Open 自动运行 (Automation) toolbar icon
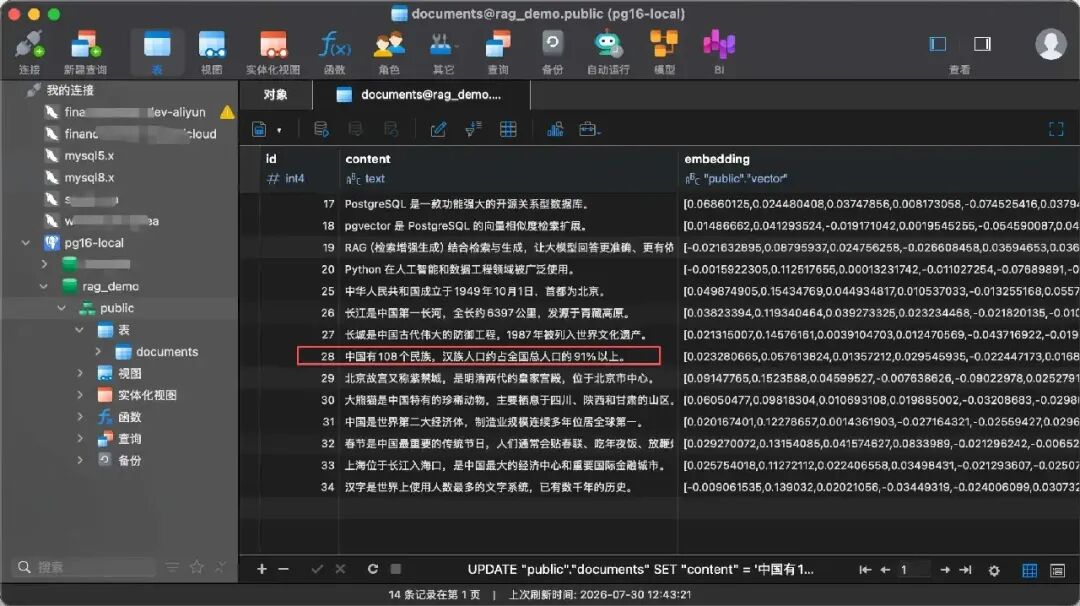 pyautogui.click(x=608, y=52)
